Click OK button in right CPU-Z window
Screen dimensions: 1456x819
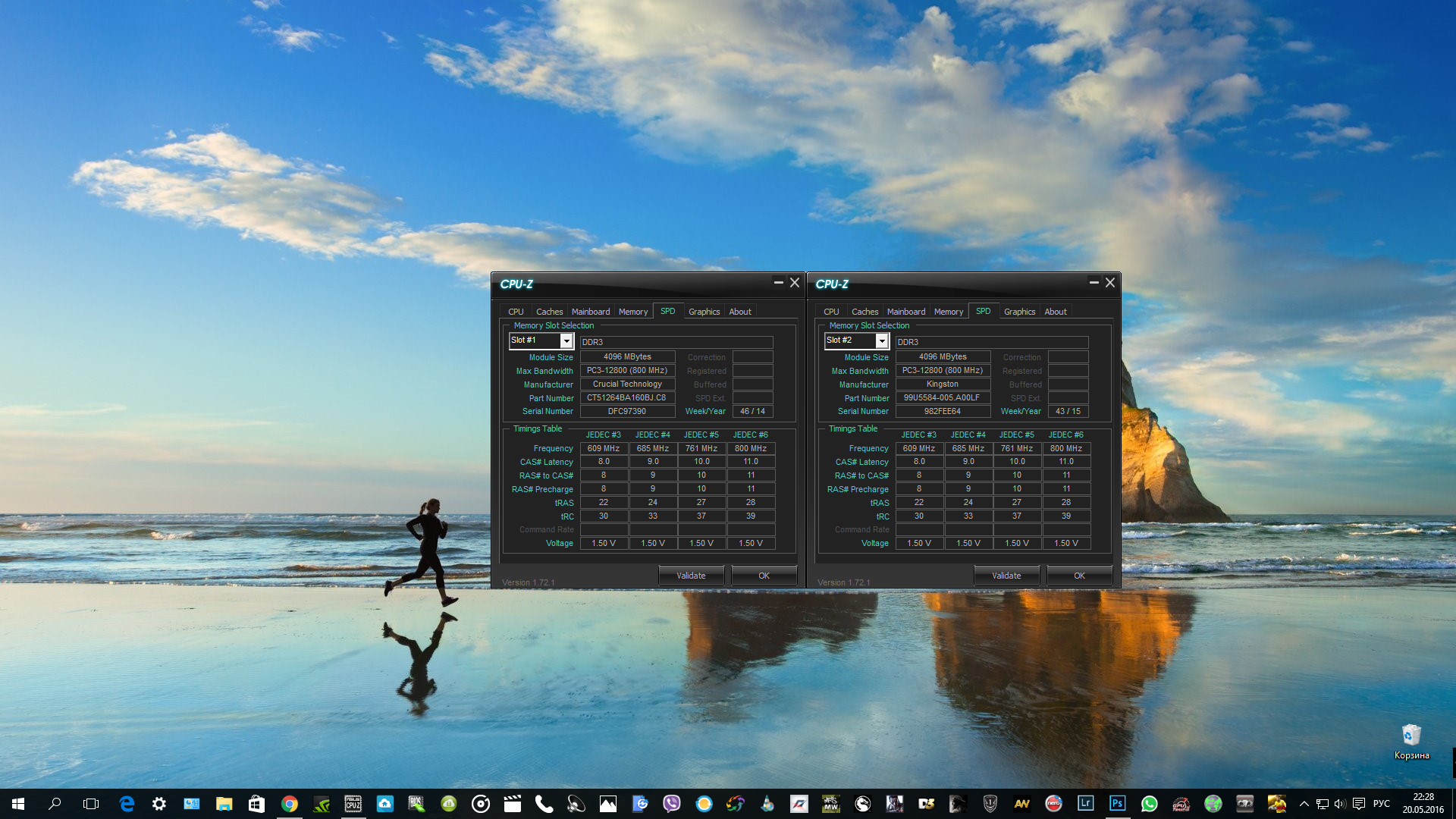click(x=1078, y=576)
